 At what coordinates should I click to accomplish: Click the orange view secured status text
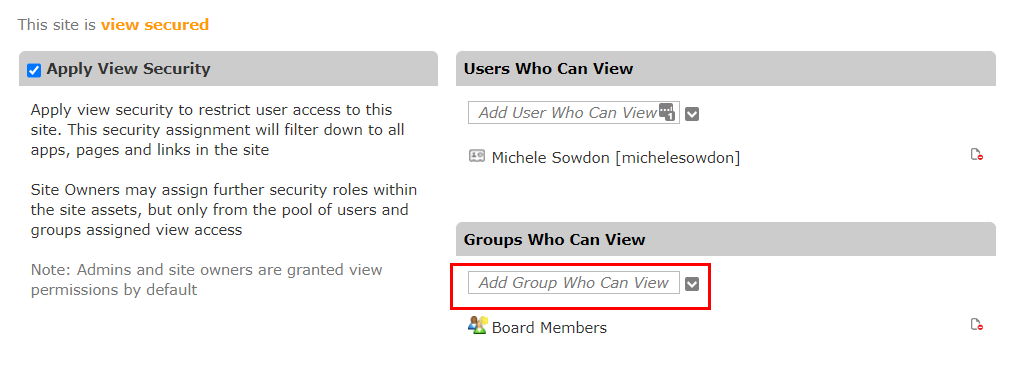pos(155,25)
